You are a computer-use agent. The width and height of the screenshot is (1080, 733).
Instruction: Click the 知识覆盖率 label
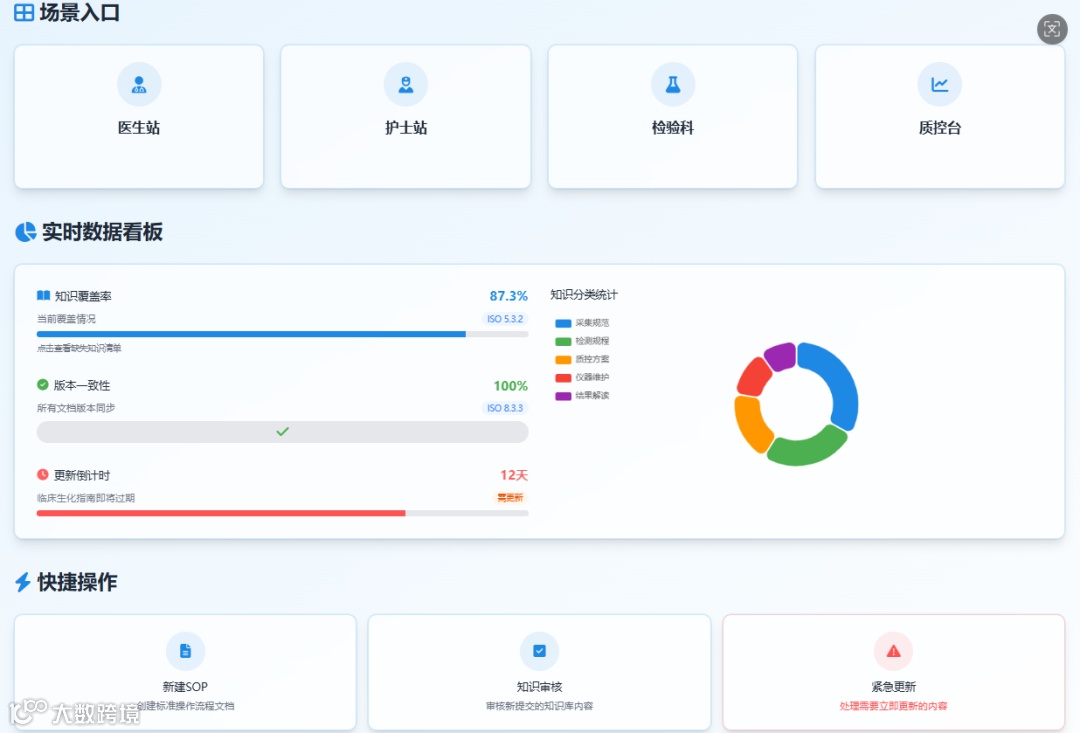[83, 296]
